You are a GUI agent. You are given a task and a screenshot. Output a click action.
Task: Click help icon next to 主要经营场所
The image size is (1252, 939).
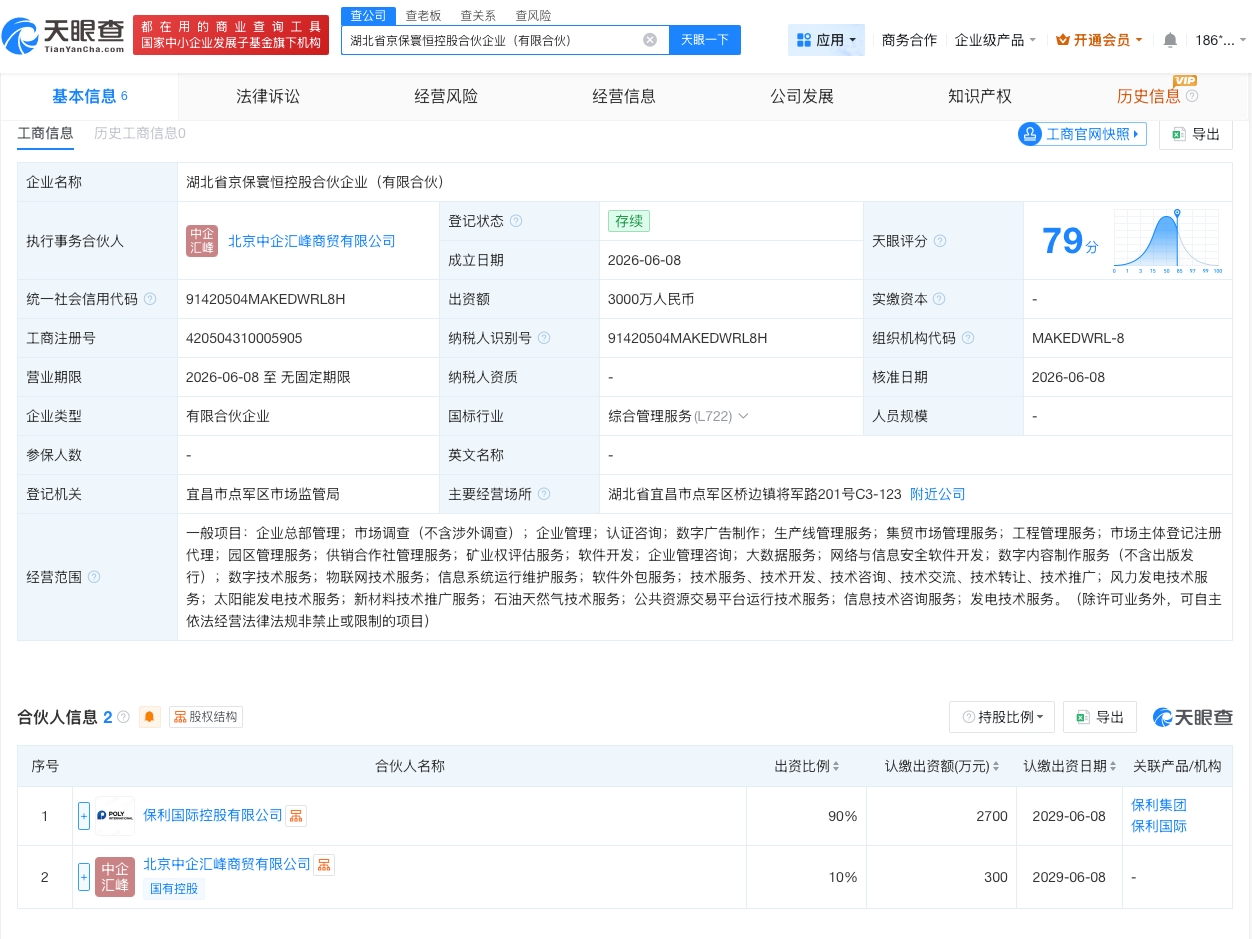(543, 494)
